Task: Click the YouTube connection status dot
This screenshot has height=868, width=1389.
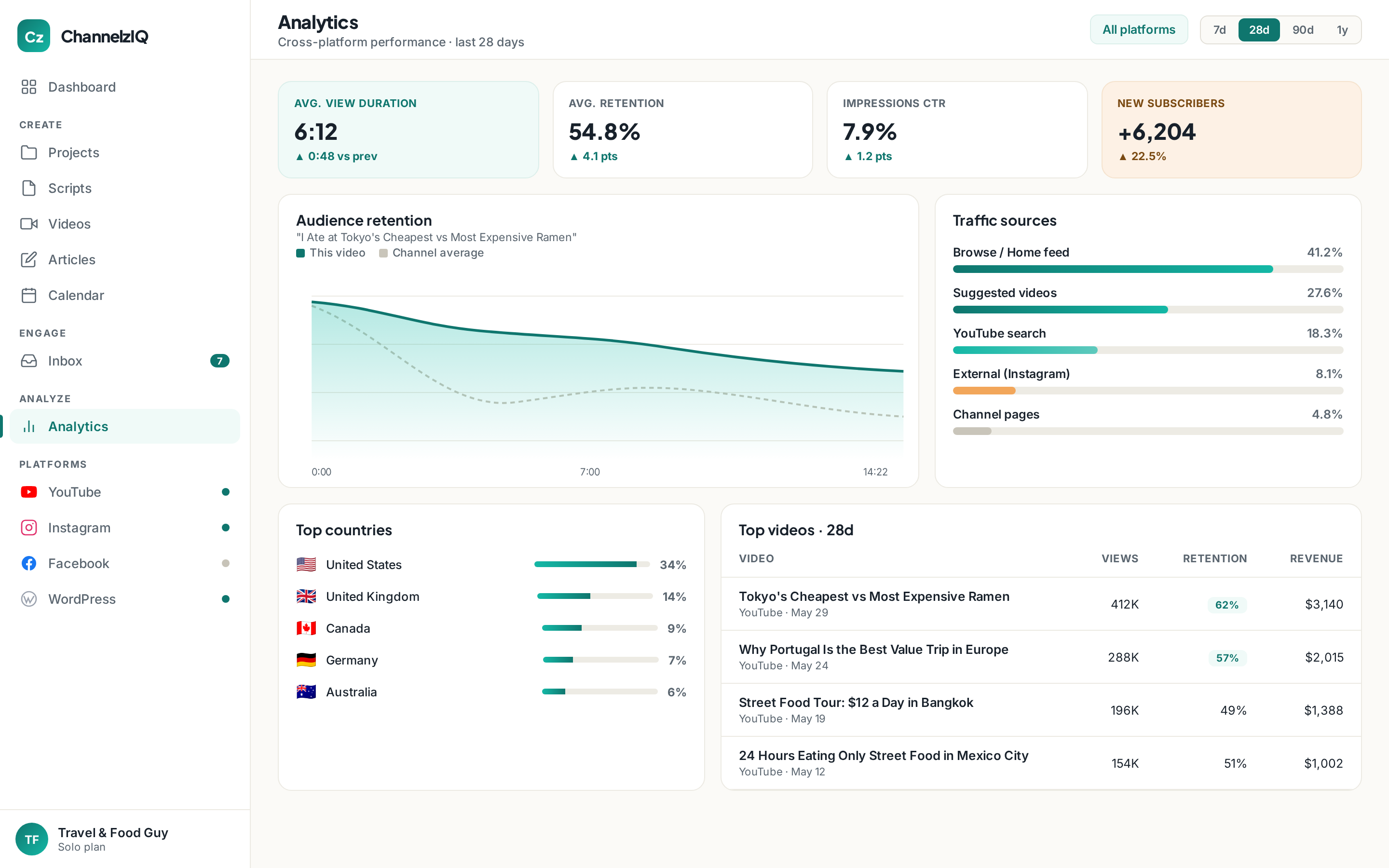Action: click(226, 492)
